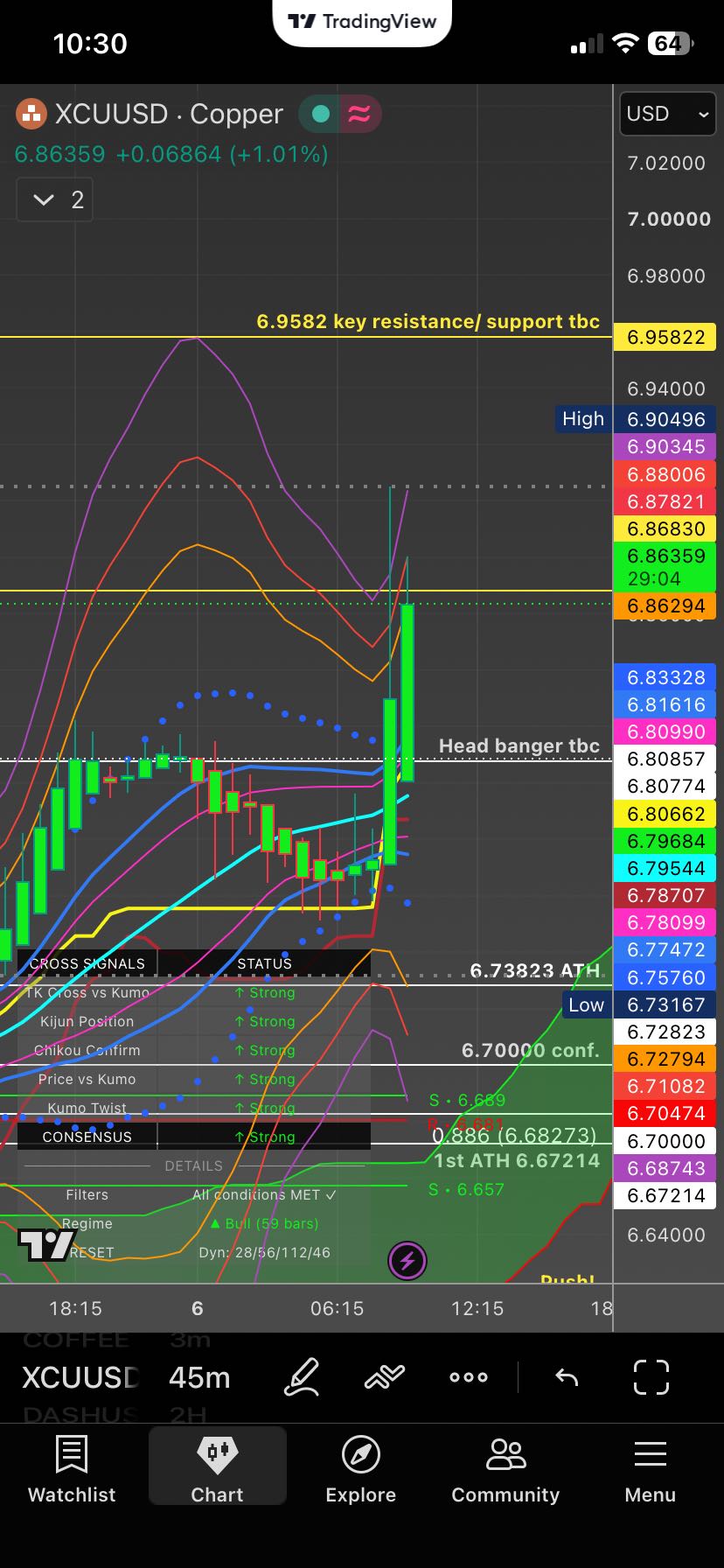Image resolution: width=724 pixels, height=1568 pixels.
Task: Click the price change +0.06864 (+1.01%) text
Action: pyautogui.click(x=222, y=154)
